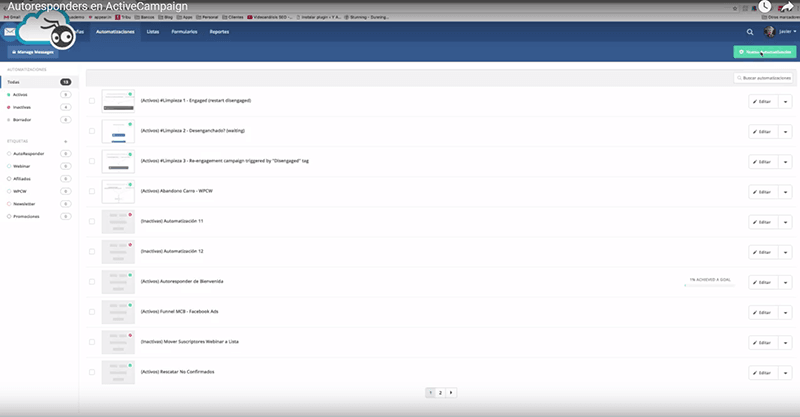Select the checkbox for #Limpieza 2 - Desenganchado
The image size is (800, 417).
pyautogui.click(x=92, y=131)
